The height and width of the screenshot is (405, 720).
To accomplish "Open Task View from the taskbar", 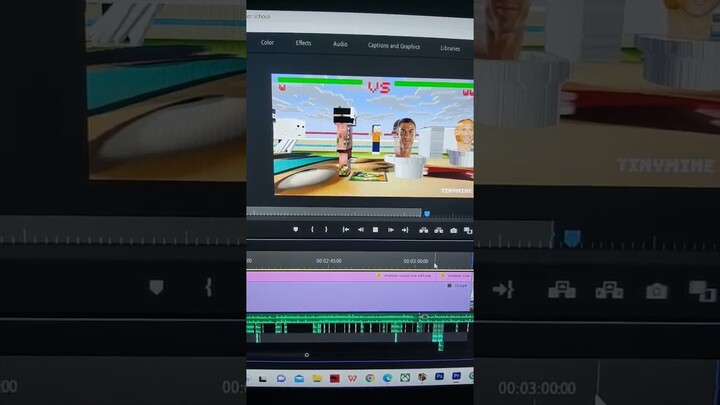I will (263, 379).
